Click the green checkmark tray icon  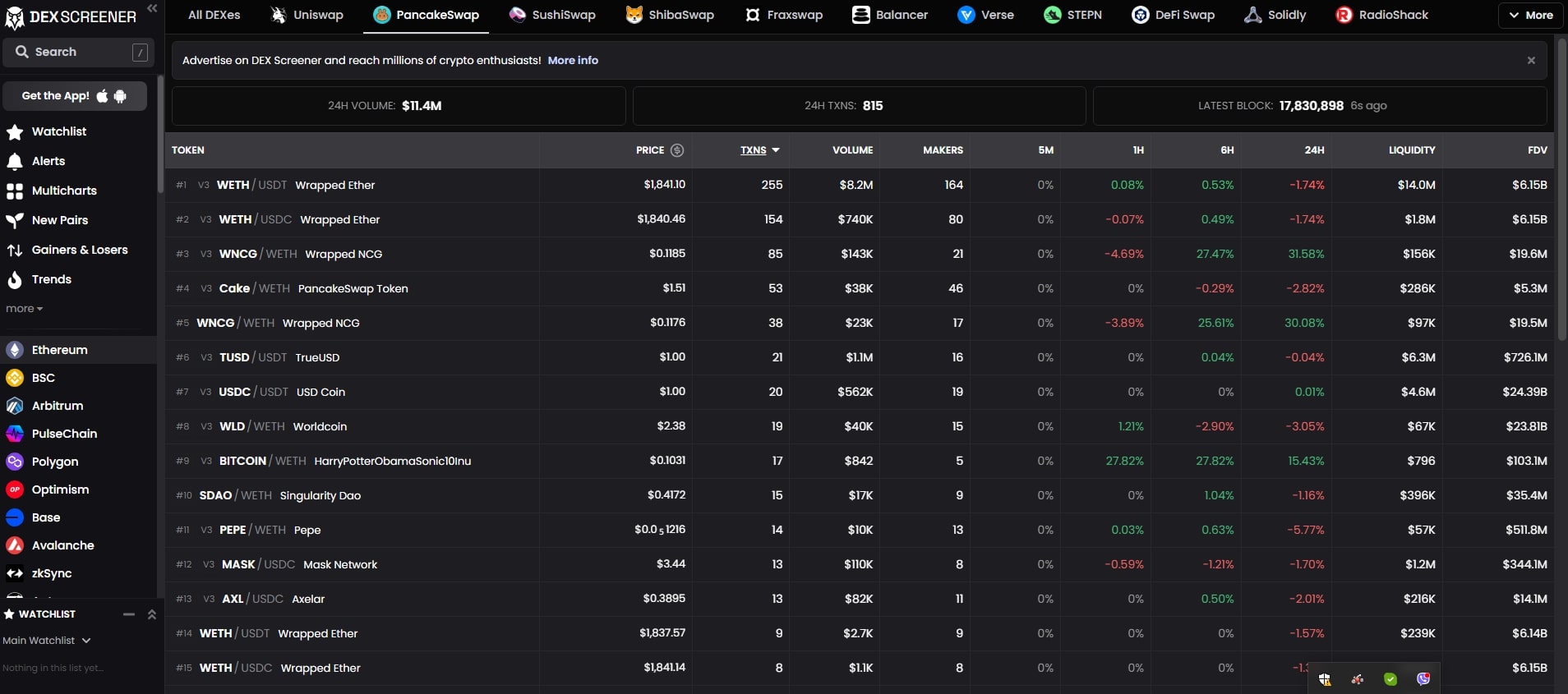(x=1390, y=679)
